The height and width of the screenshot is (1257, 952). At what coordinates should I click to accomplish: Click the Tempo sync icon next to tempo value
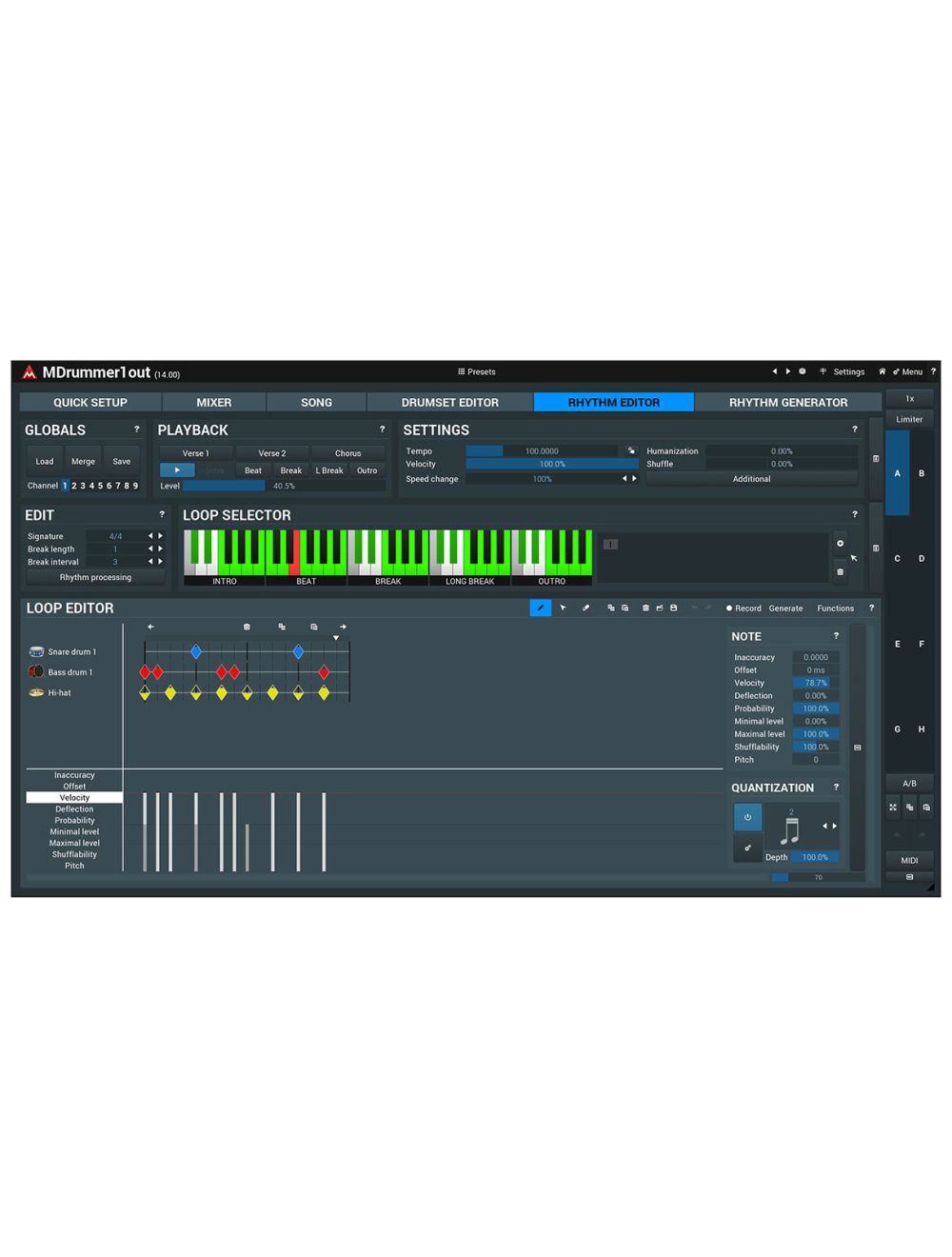pyautogui.click(x=630, y=451)
